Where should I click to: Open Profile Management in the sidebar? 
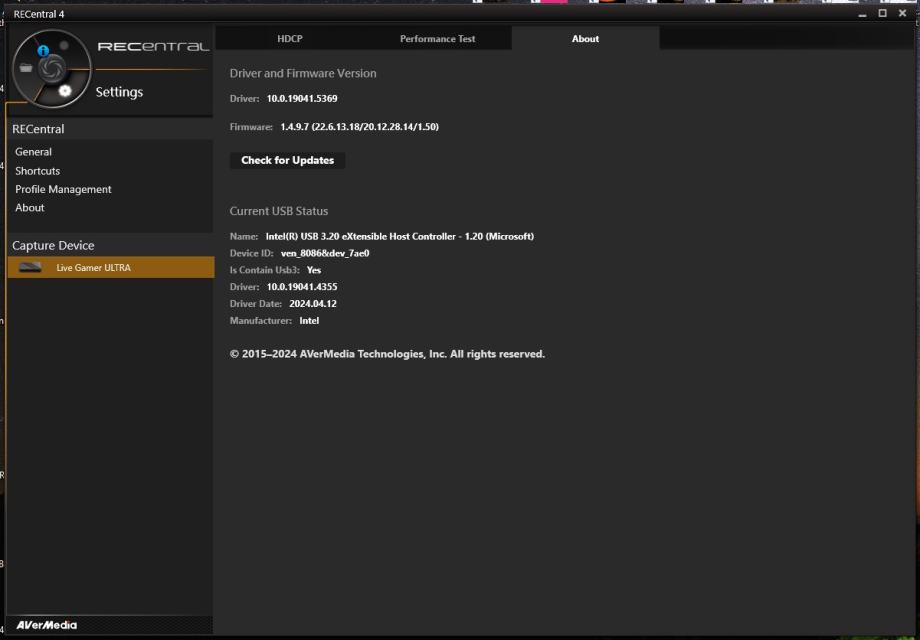pyautogui.click(x=63, y=189)
